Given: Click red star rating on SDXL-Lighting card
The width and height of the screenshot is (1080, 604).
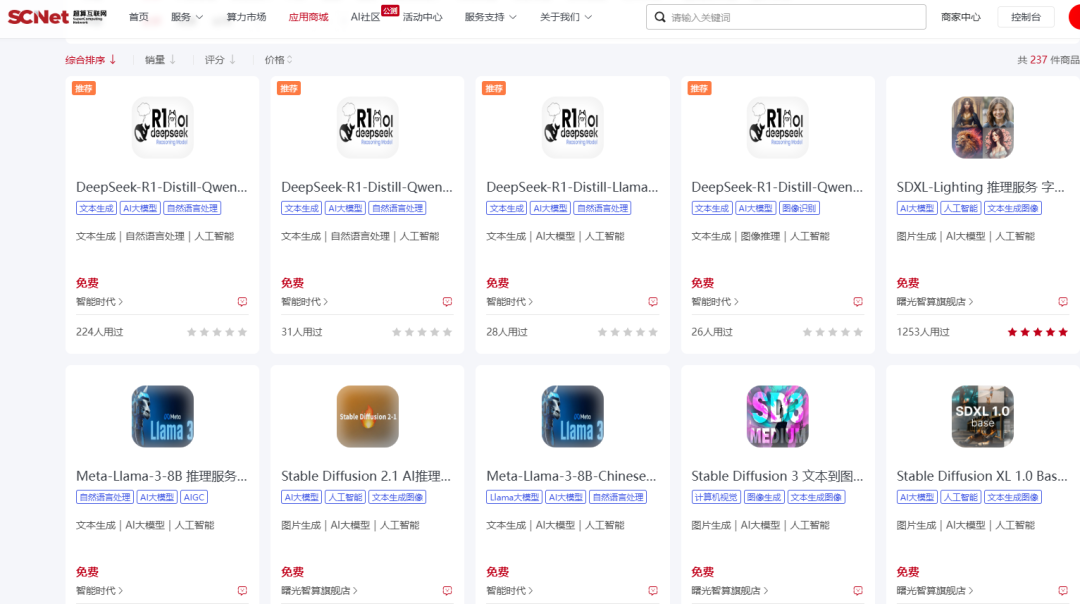Looking at the screenshot, I should tap(1037, 332).
